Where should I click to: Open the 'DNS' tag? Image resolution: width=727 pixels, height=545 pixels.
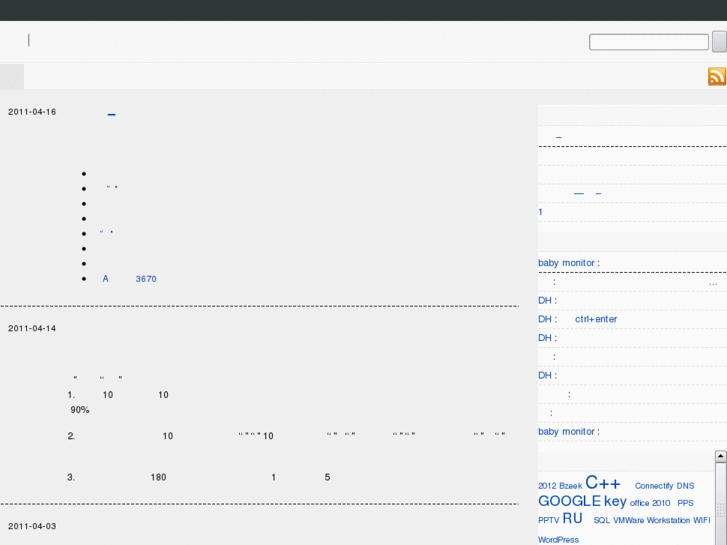(685, 486)
